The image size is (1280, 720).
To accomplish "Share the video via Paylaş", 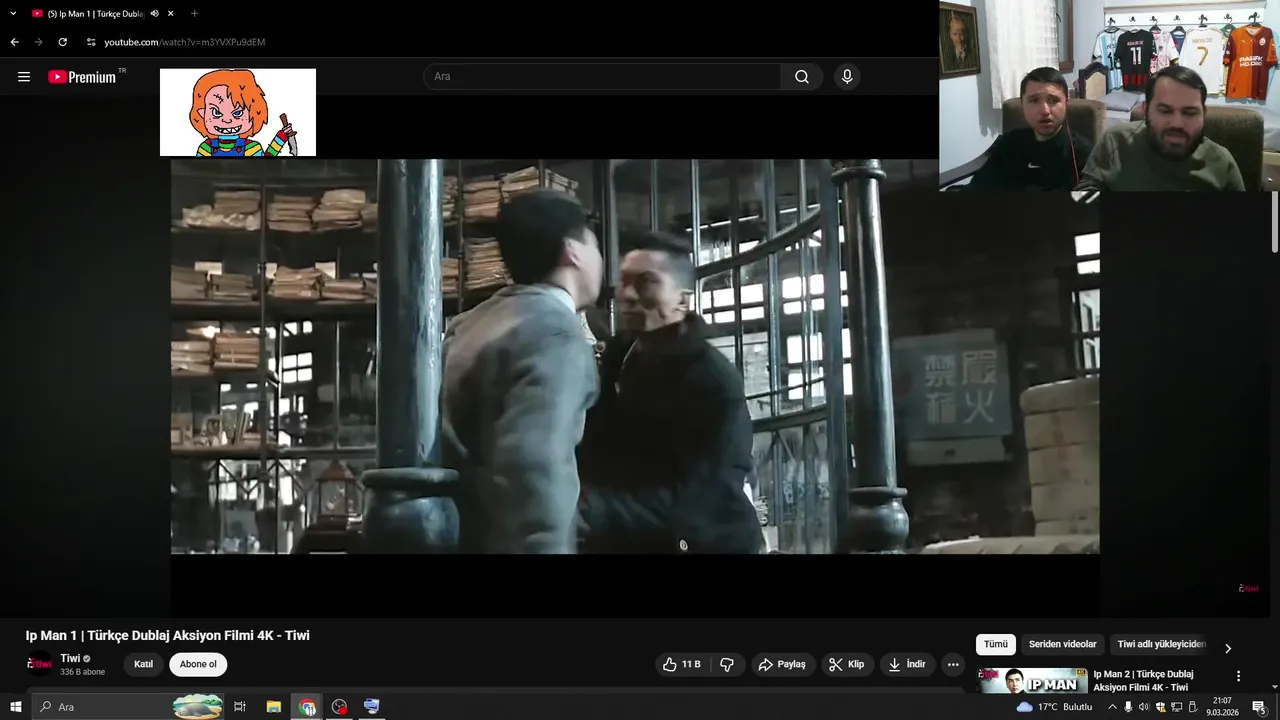I will pyautogui.click(x=782, y=664).
